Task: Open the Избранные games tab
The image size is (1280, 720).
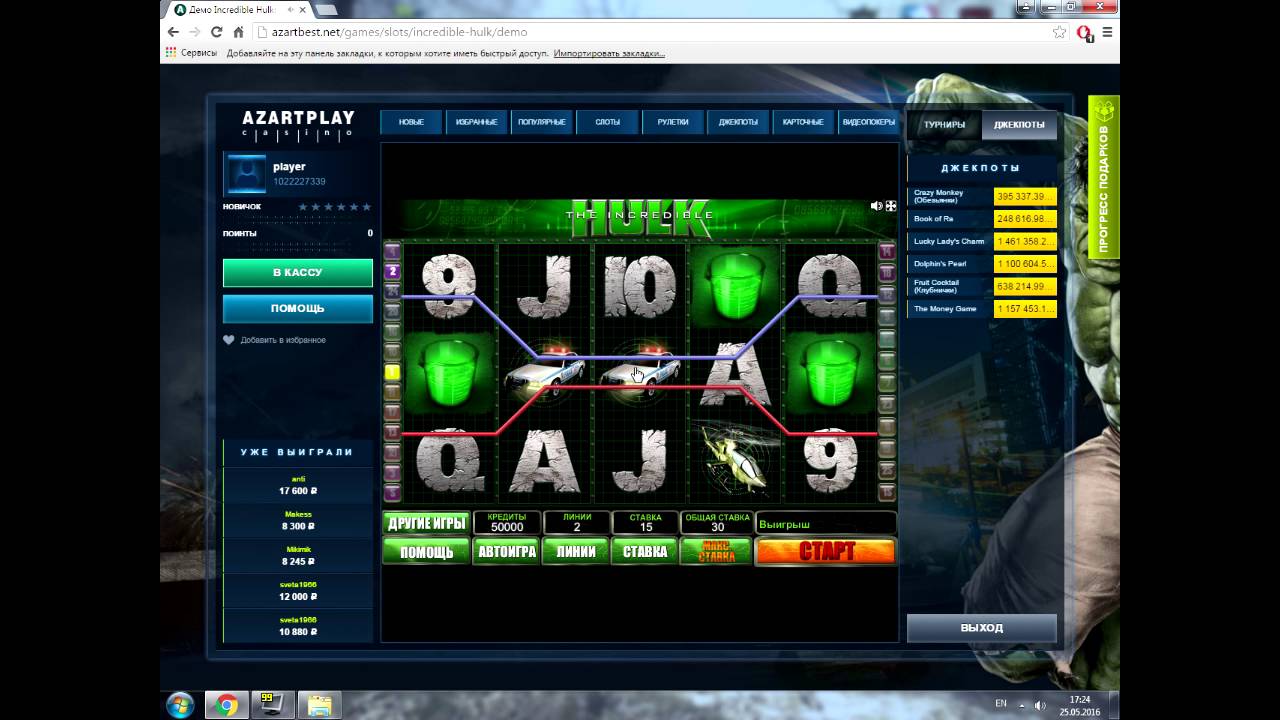Action: tap(476, 122)
